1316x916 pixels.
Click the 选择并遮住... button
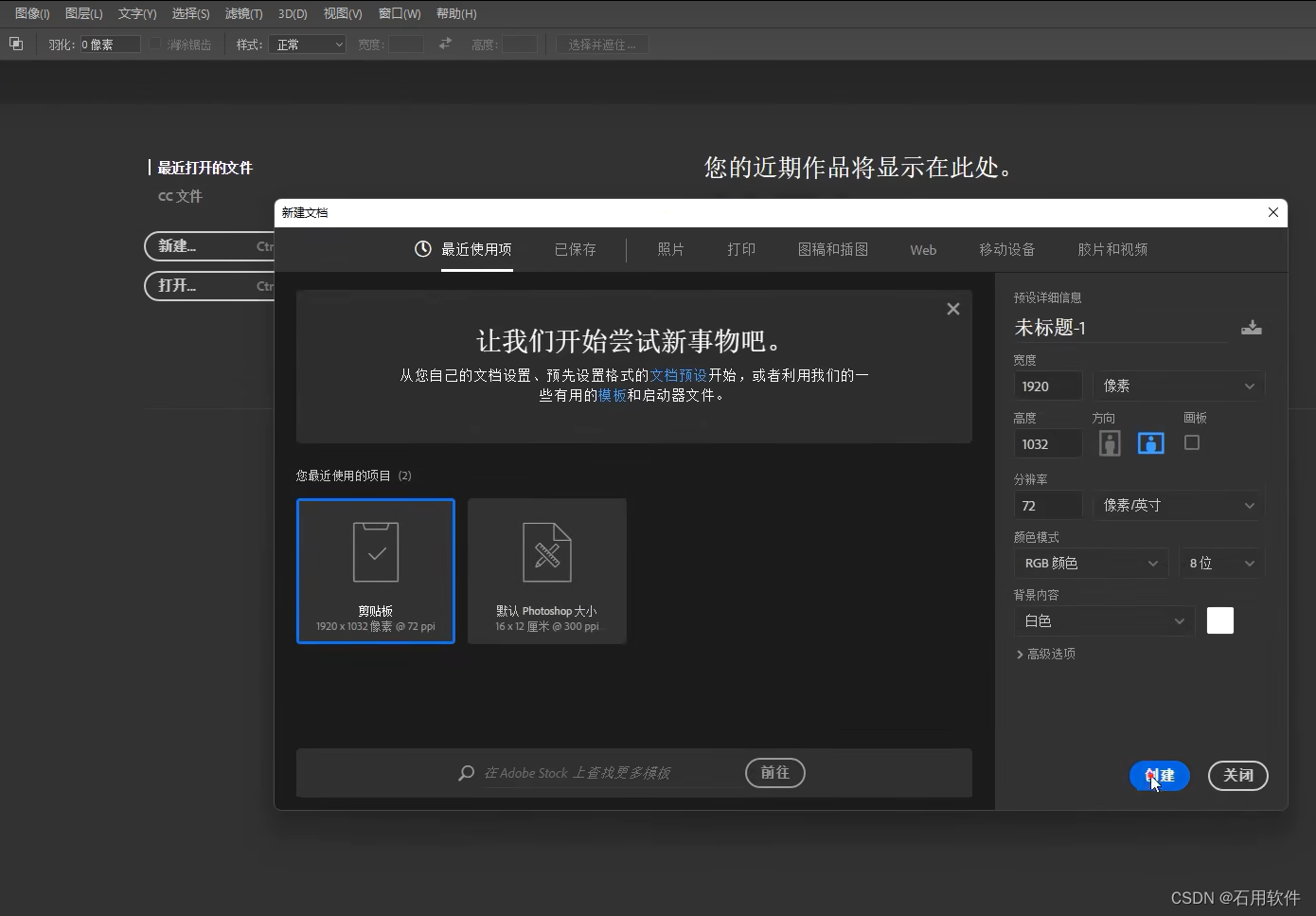pyautogui.click(x=602, y=45)
